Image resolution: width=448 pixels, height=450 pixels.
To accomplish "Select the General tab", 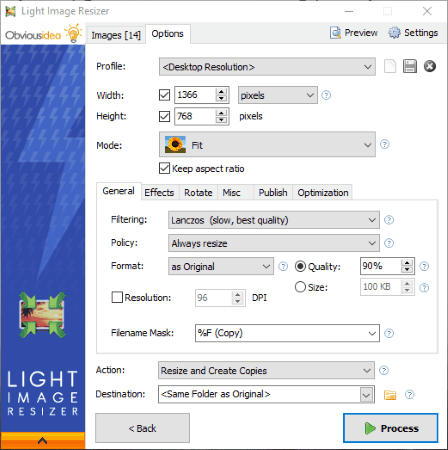I will pyautogui.click(x=119, y=191).
